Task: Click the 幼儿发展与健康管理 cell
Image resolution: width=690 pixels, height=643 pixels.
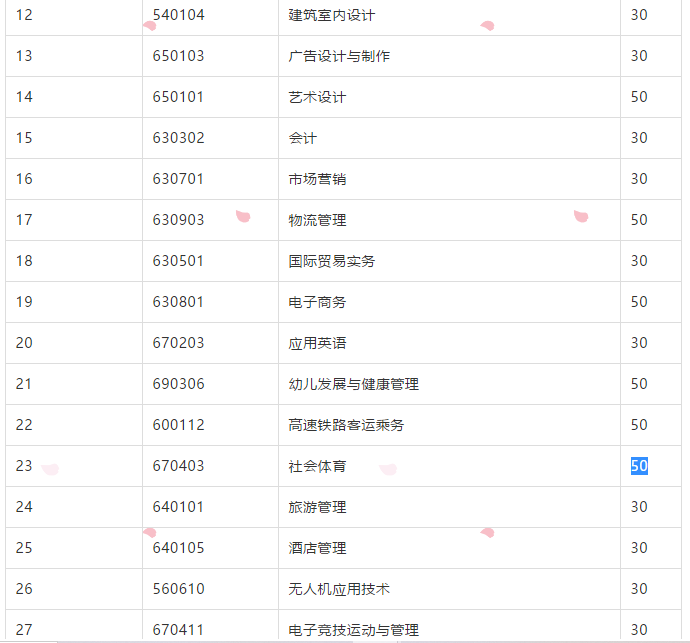Action: coord(353,384)
